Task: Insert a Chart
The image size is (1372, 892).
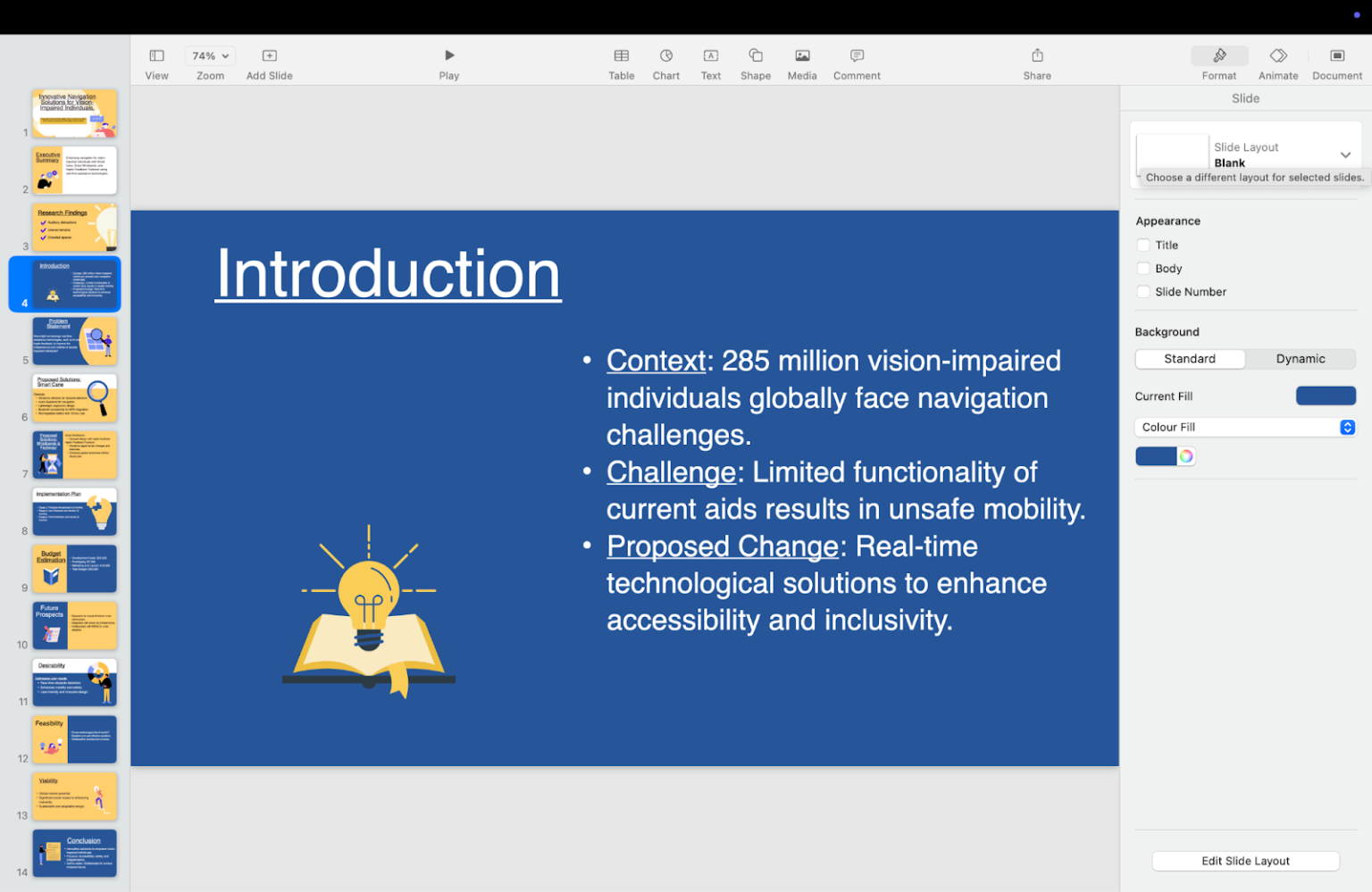Action: (x=665, y=63)
